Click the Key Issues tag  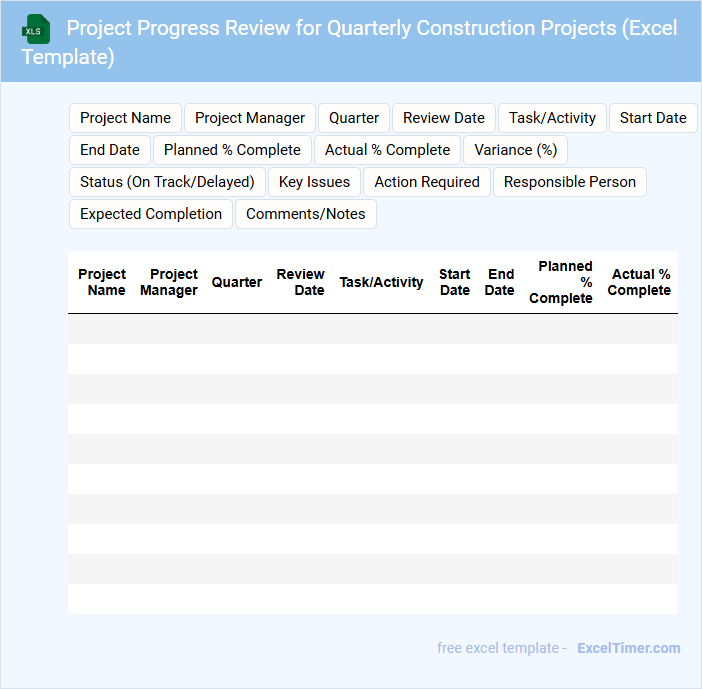click(314, 182)
